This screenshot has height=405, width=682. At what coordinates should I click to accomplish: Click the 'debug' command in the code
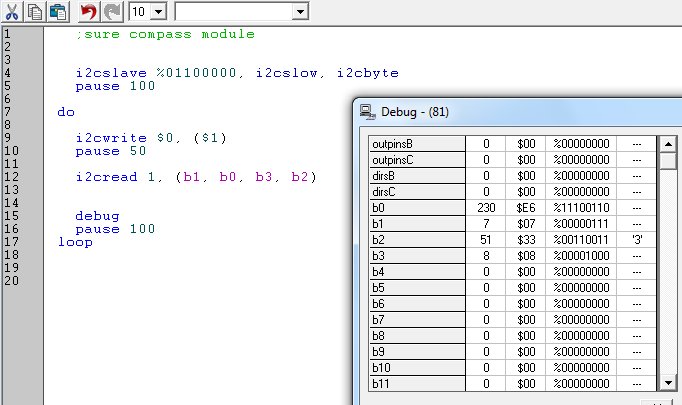(x=97, y=215)
